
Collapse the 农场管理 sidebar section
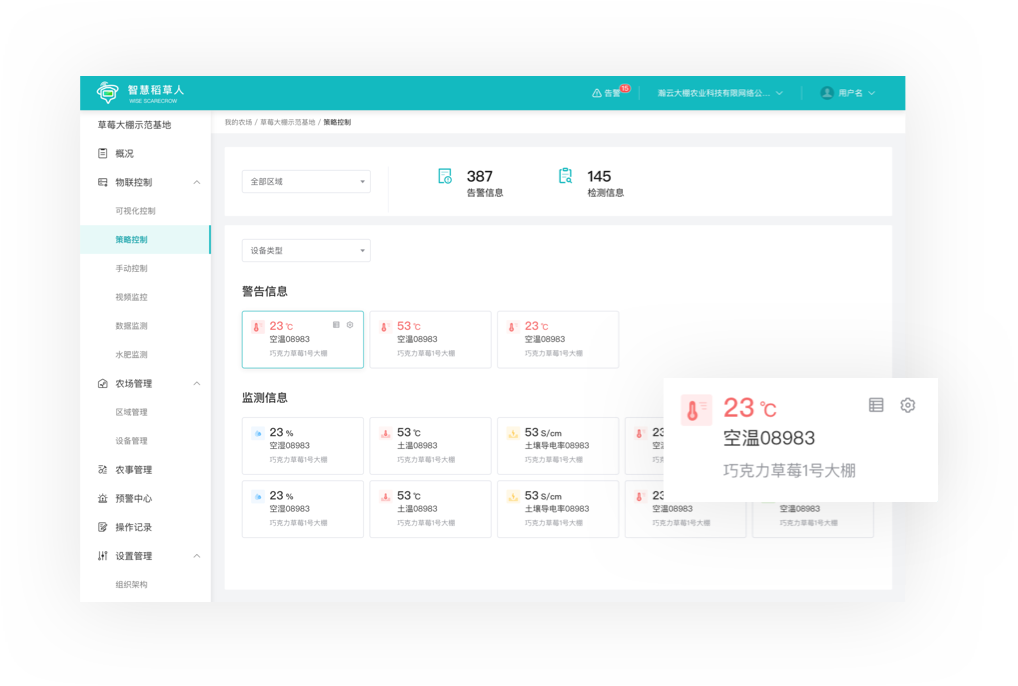[196, 384]
